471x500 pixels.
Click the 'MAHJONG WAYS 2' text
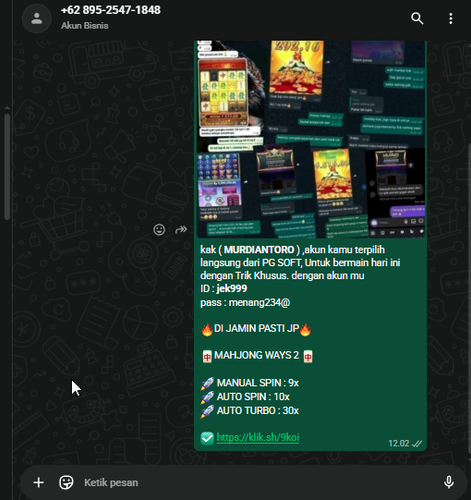(257, 355)
